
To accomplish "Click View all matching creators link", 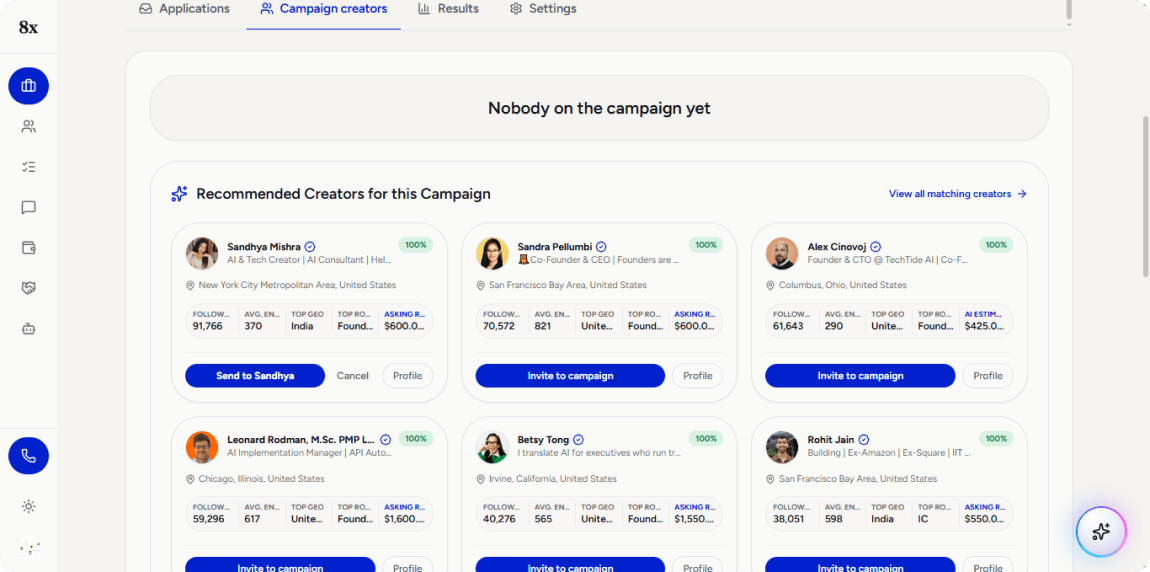I will point(958,194).
